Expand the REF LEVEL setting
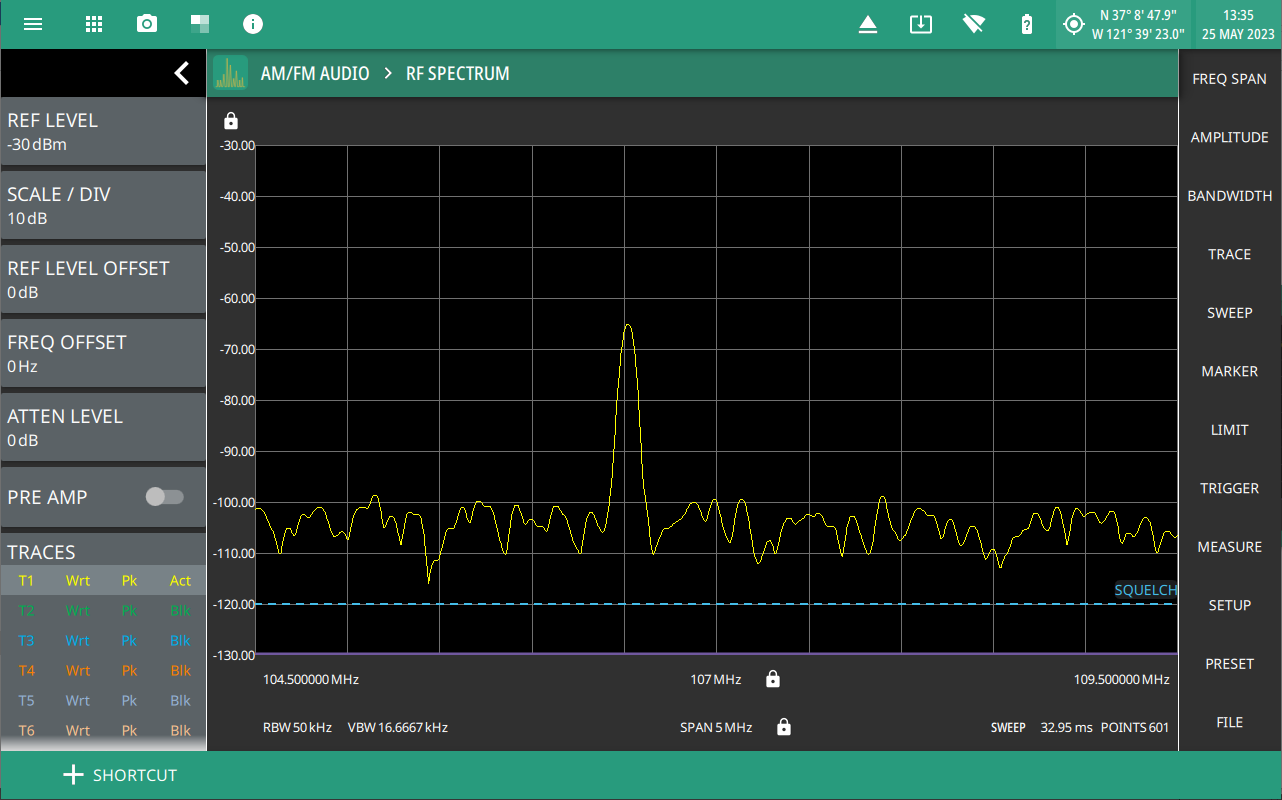1282x800 pixels. click(103, 131)
